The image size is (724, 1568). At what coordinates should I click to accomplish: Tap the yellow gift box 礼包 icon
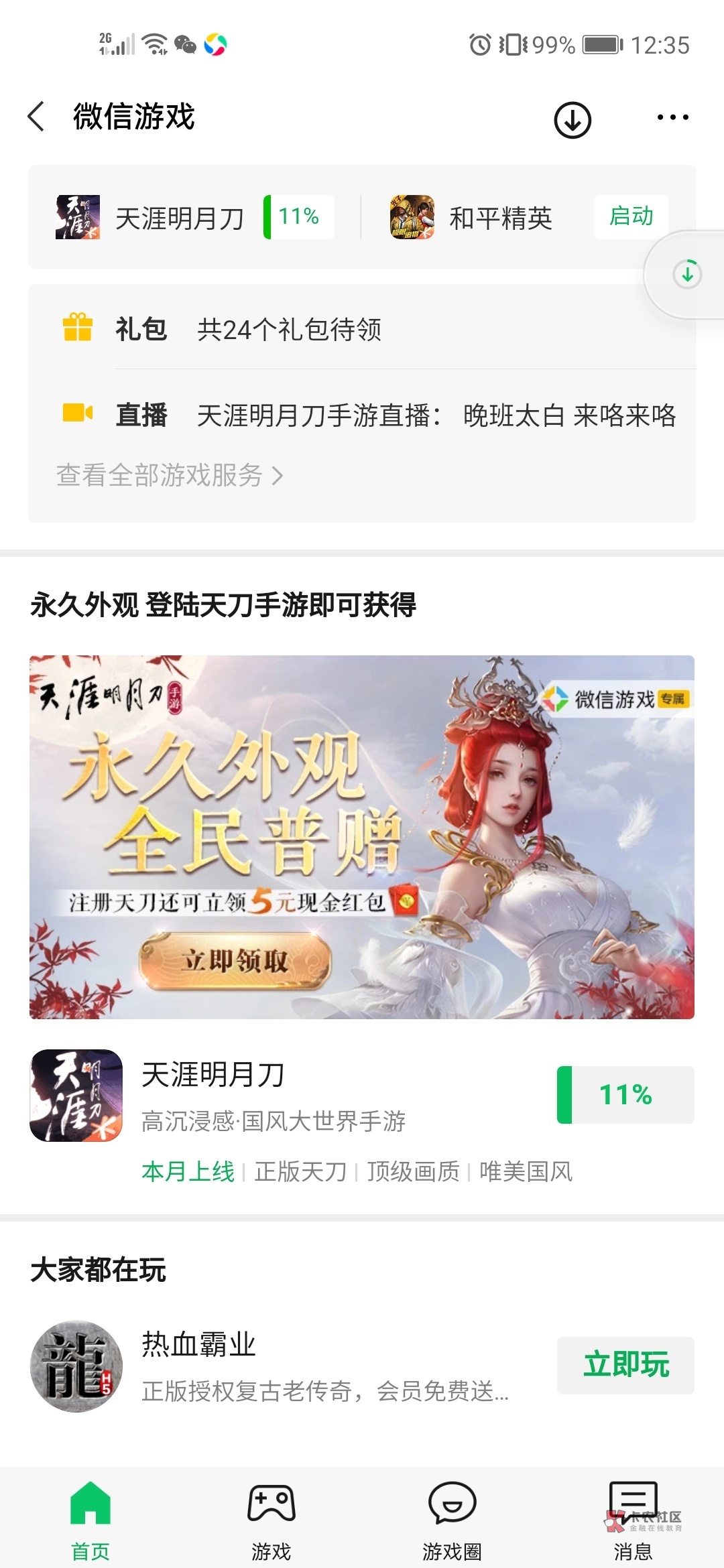tap(78, 328)
